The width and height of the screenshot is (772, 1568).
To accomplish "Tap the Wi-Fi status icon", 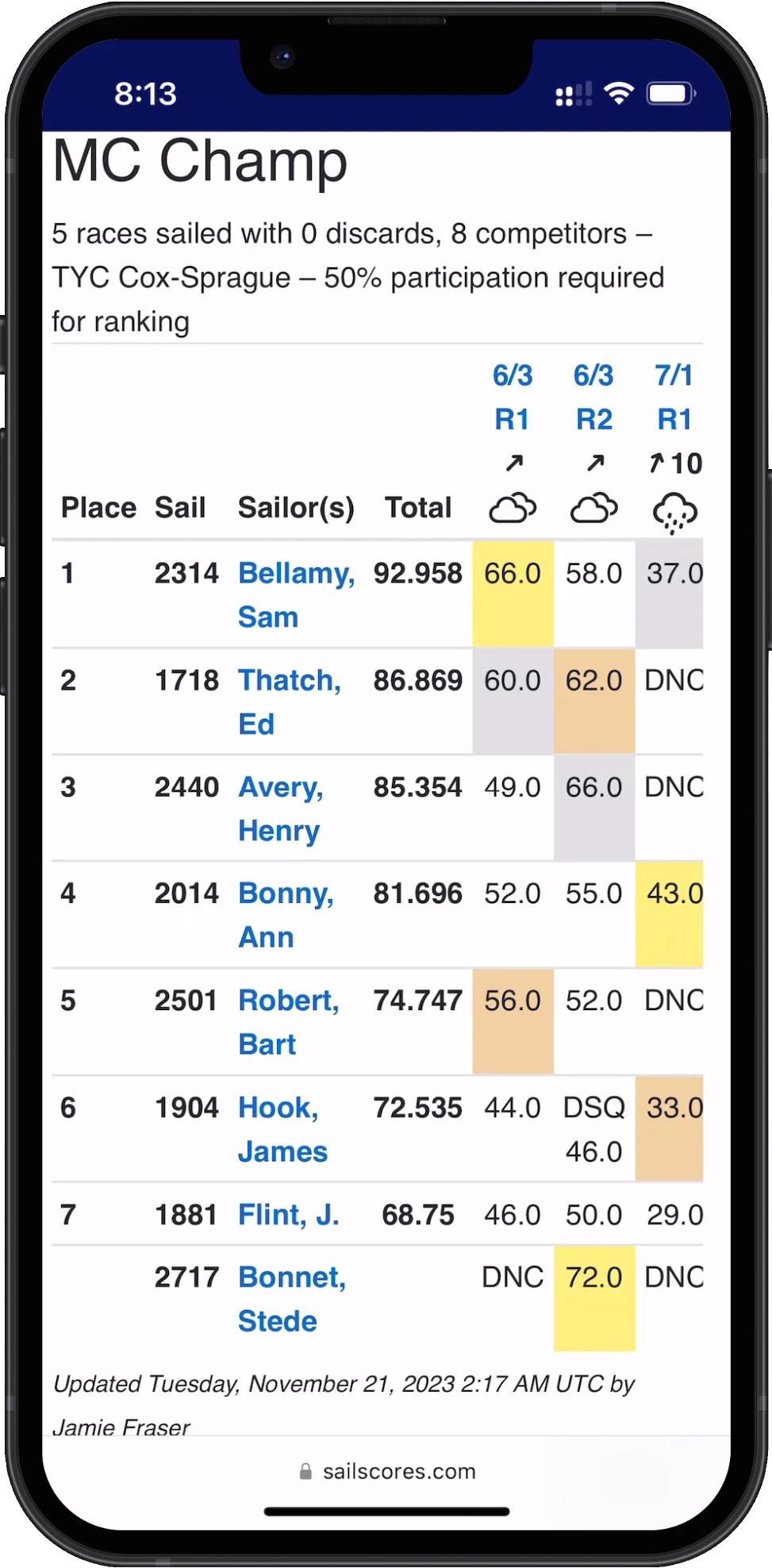I will 618,94.
